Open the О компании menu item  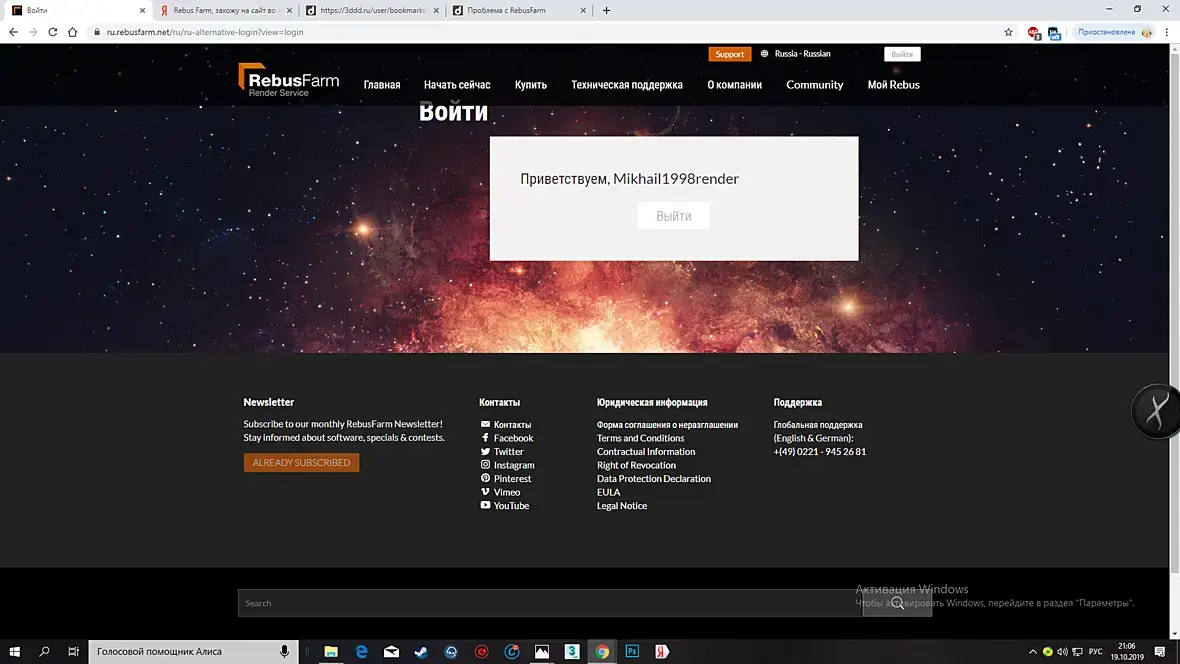(x=734, y=85)
